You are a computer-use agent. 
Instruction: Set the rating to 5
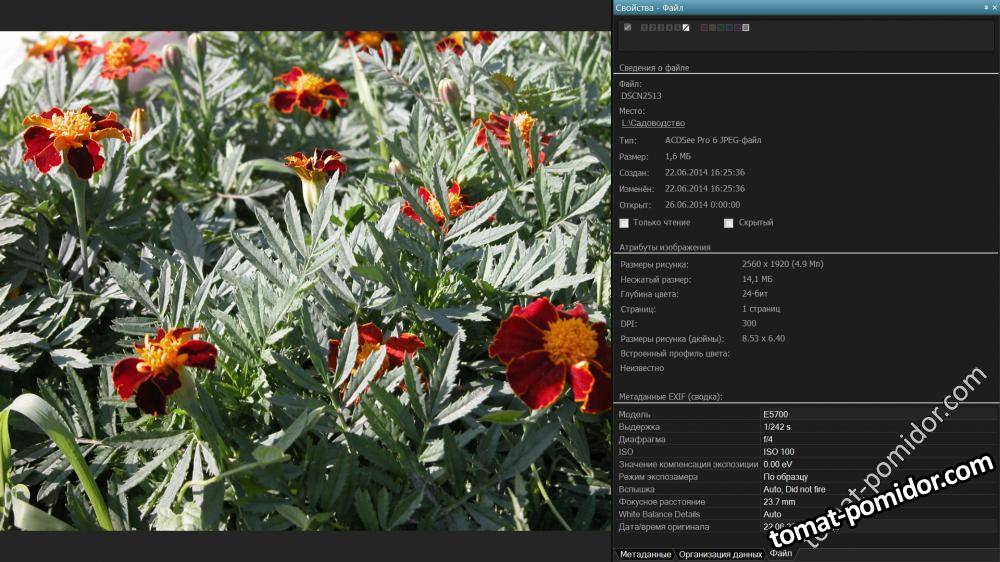(x=677, y=27)
